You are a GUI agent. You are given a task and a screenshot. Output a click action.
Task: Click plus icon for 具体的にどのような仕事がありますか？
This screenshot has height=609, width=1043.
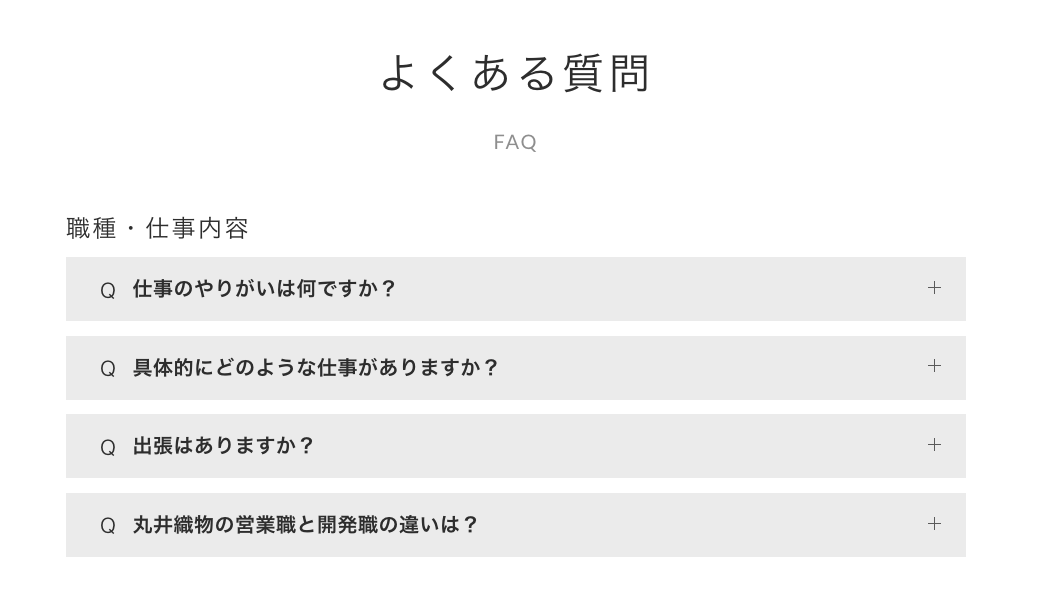(x=934, y=366)
